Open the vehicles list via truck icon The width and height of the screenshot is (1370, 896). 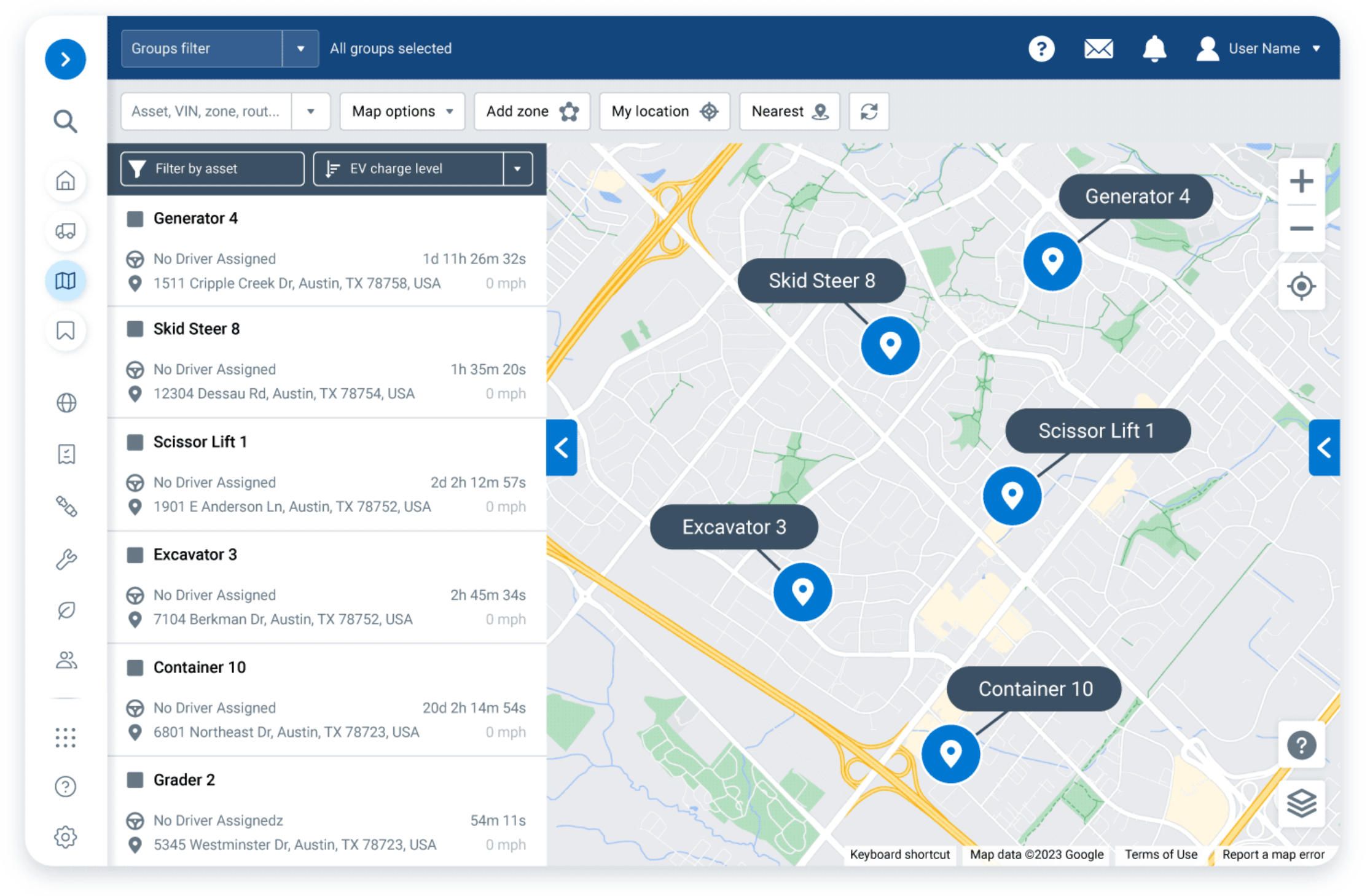pos(65,232)
